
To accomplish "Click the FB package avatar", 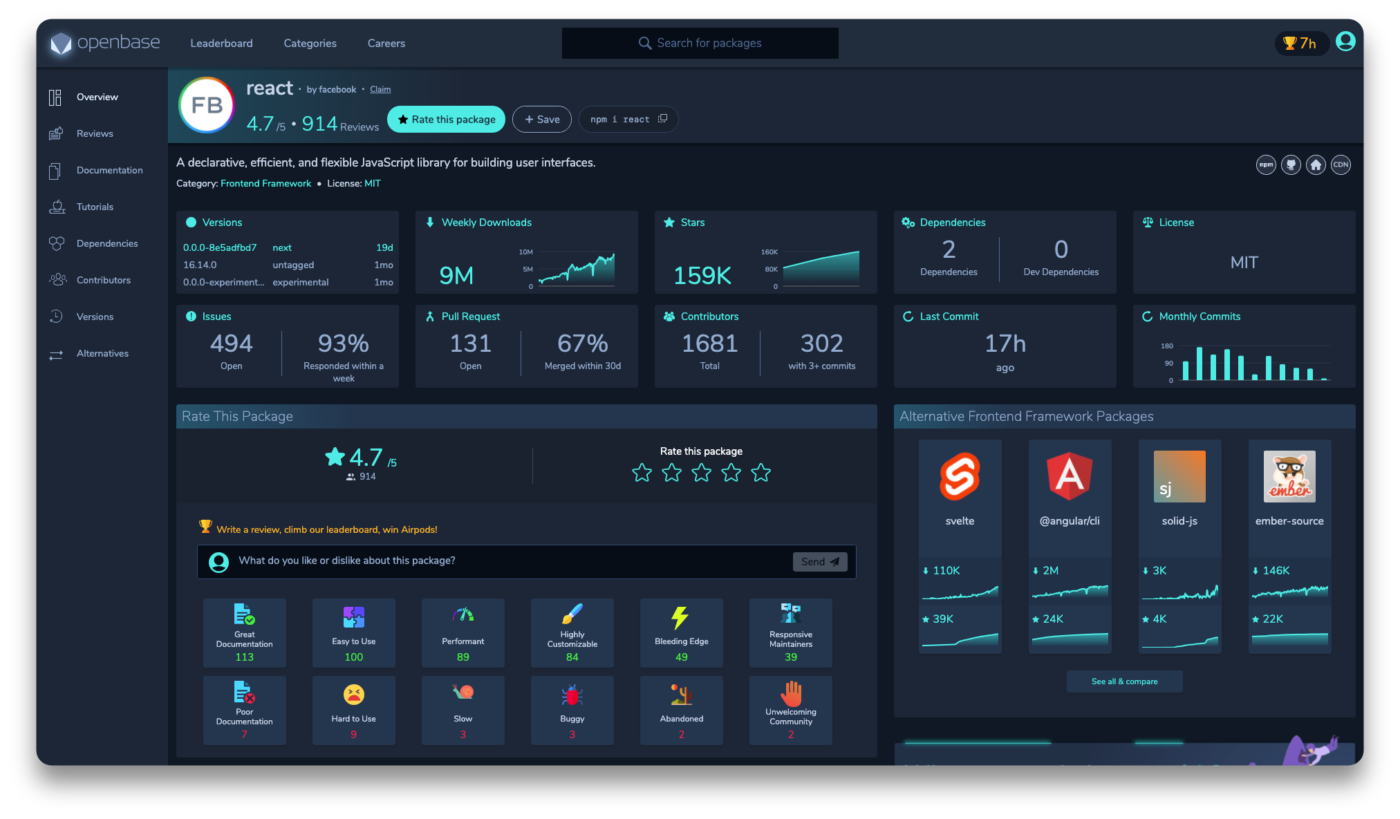I will [206, 105].
